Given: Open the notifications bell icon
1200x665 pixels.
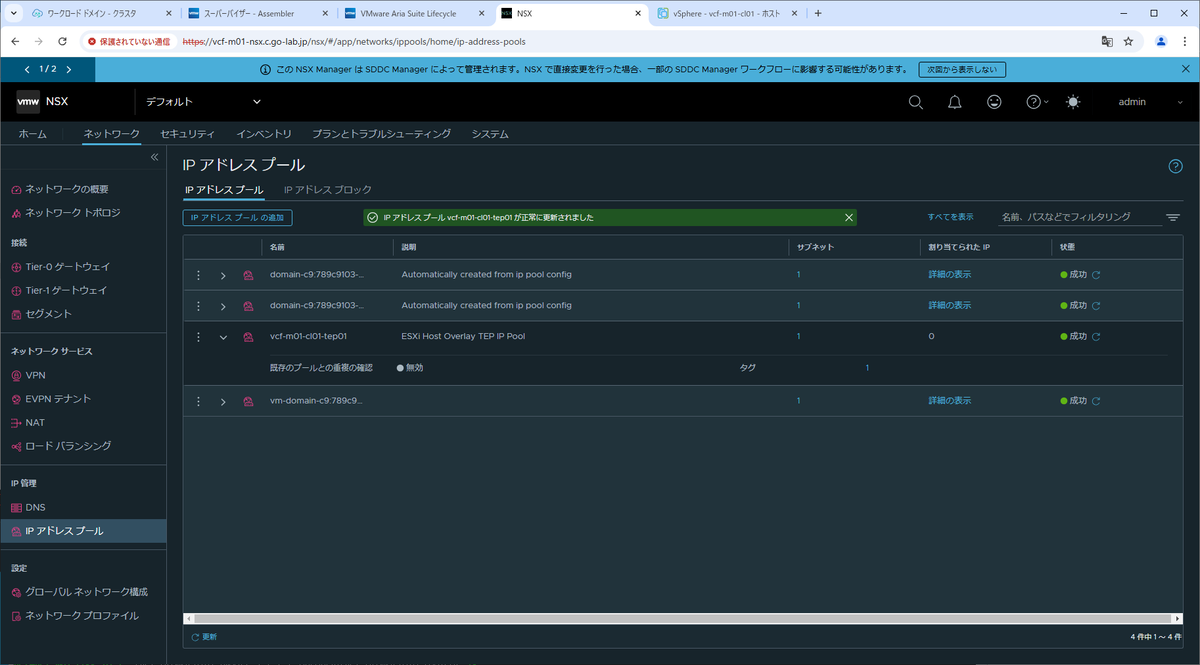Looking at the screenshot, I should (x=955, y=102).
